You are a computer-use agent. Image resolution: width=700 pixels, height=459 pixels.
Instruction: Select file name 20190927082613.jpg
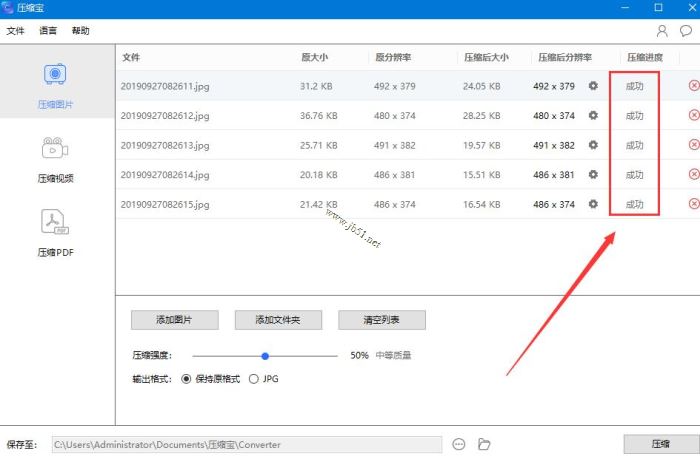165,145
